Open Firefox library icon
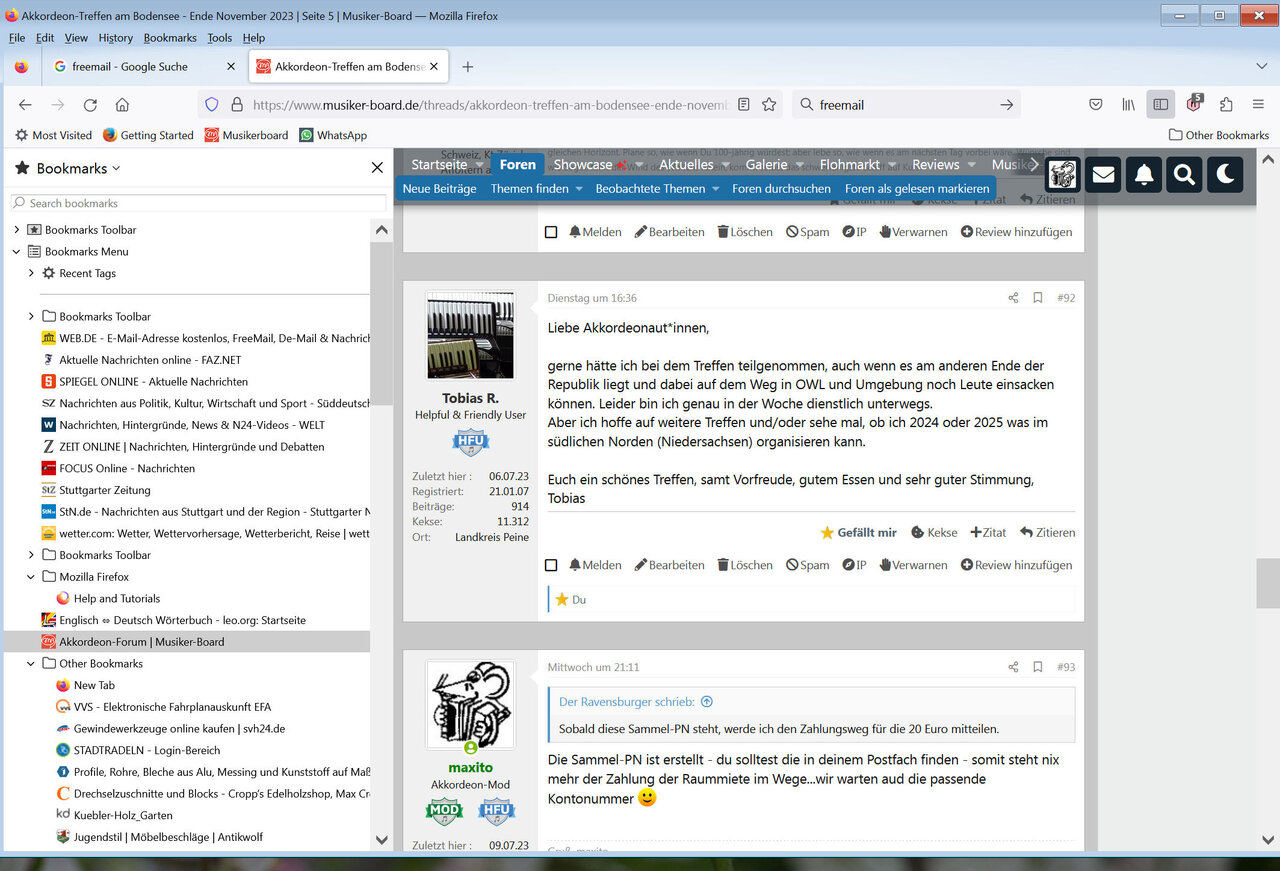The height and width of the screenshot is (871, 1280). click(1128, 104)
